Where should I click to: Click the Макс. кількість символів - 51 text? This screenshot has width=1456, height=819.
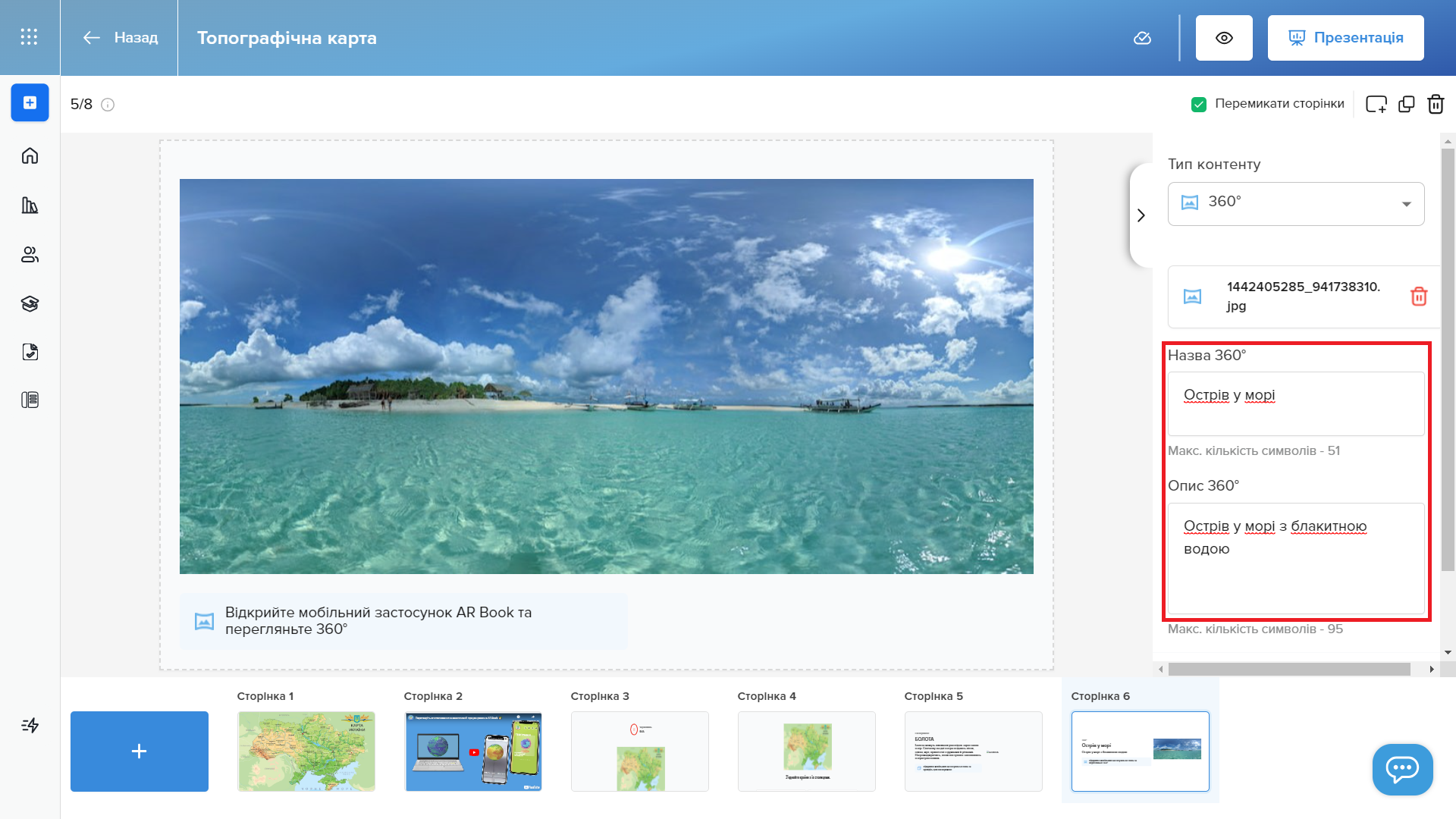coord(1254,450)
